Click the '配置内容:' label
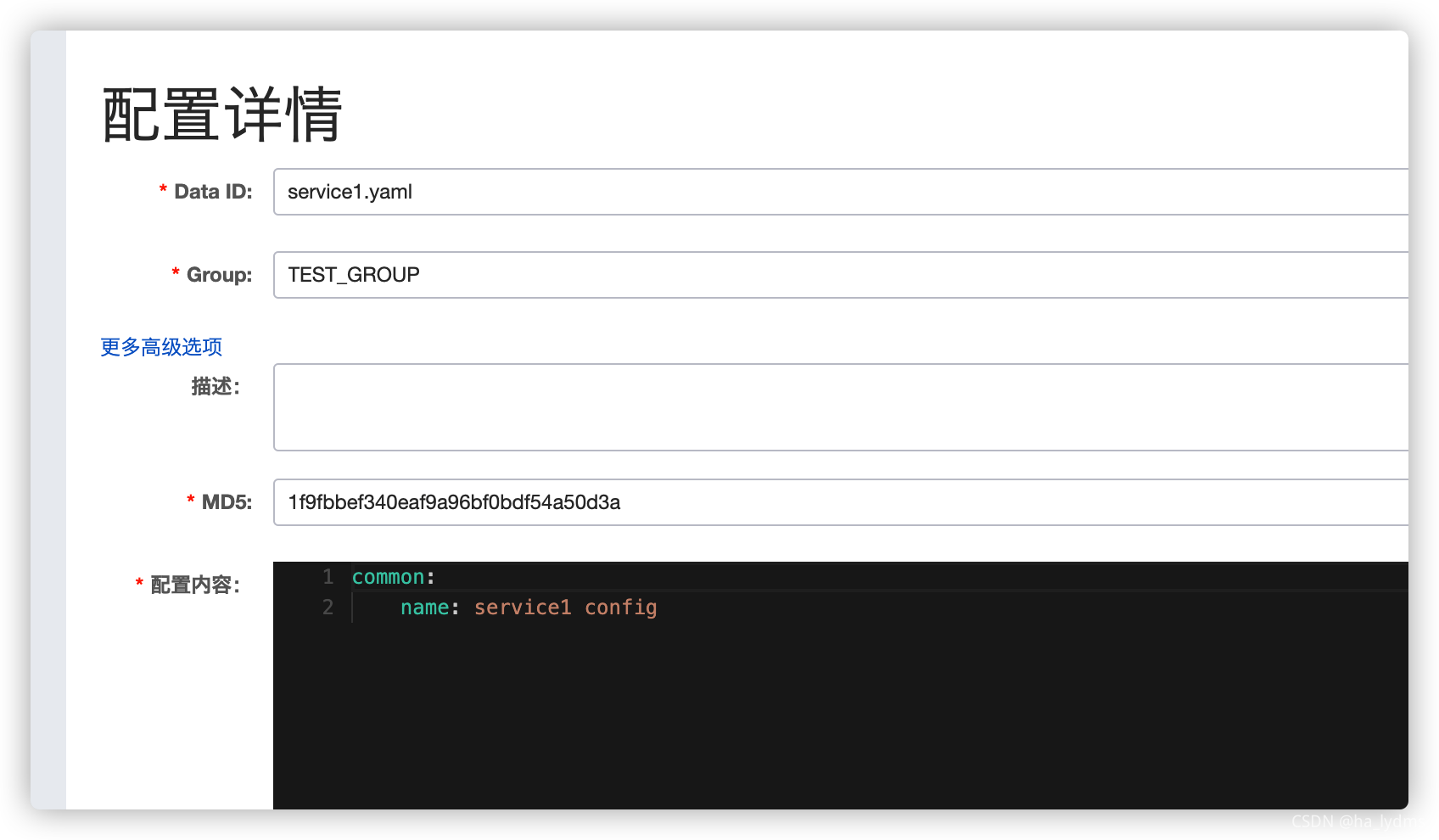The height and width of the screenshot is (840, 1439). (x=195, y=585)
